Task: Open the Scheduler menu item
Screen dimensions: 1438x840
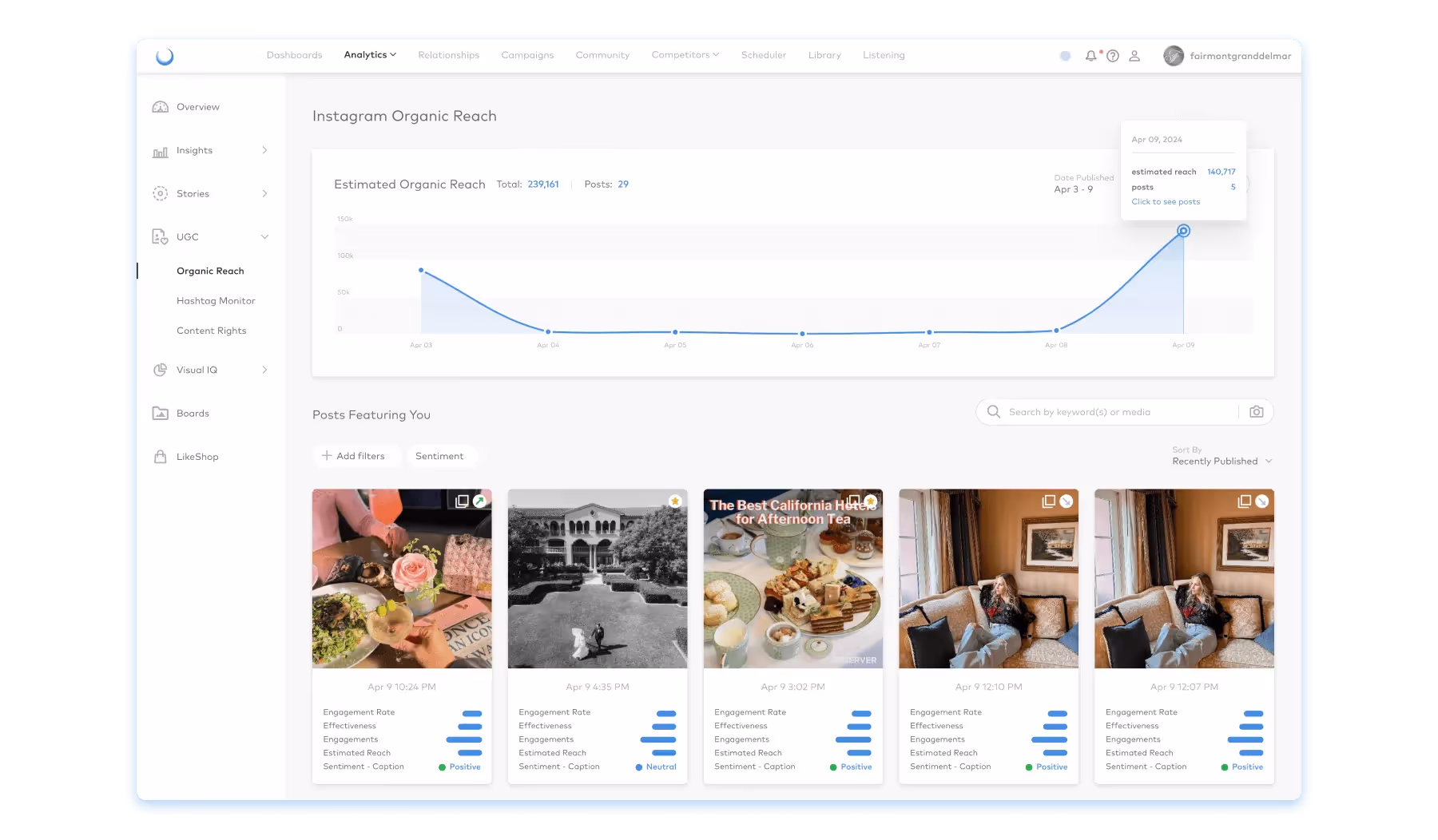Action: pos(764,55)
